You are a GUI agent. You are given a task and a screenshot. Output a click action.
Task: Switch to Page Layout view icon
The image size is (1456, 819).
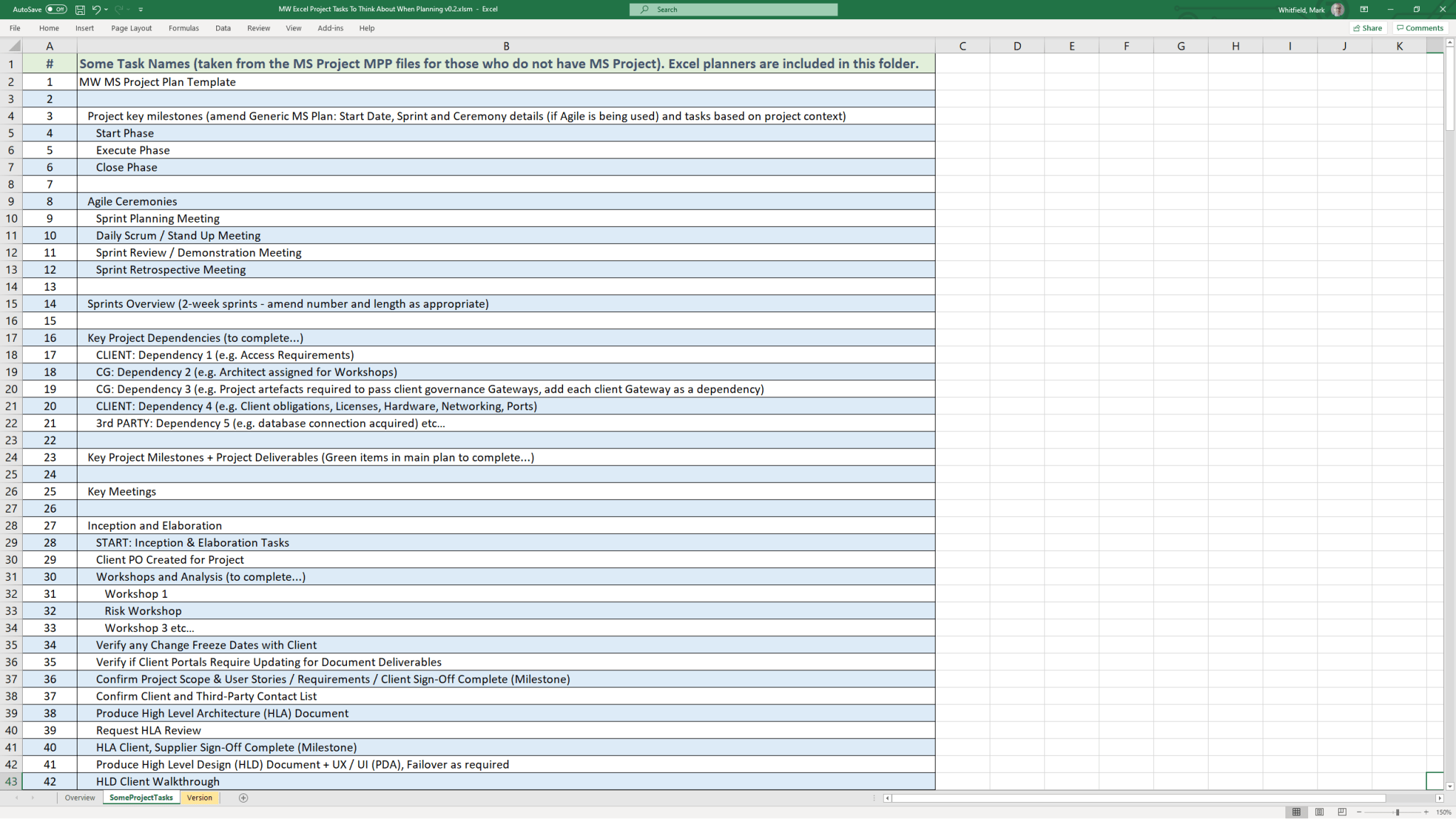point(1319,811)
